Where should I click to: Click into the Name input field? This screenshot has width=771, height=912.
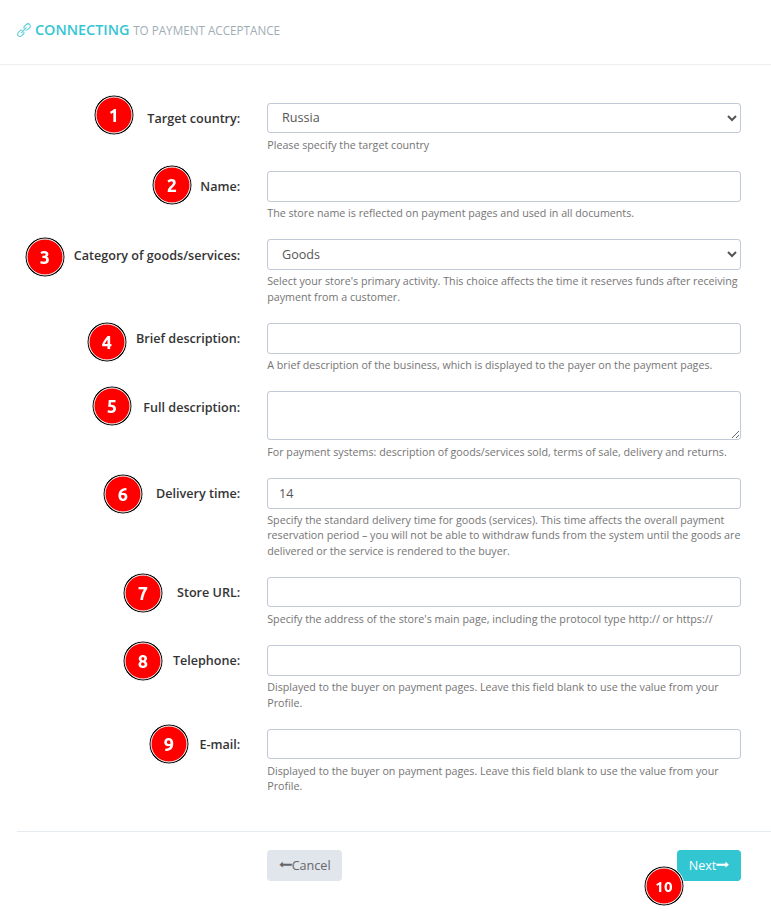coord(503,186)
